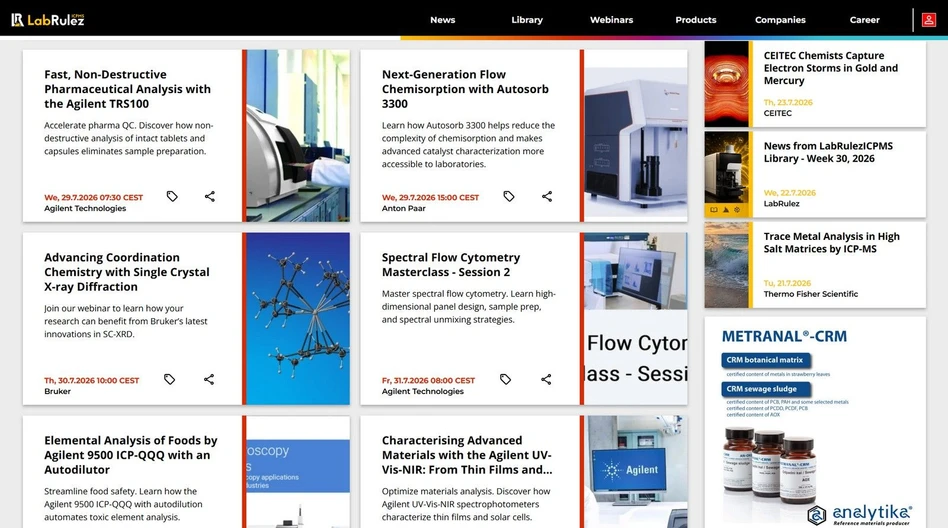This screenshot has height=528, width=948.
Task: Open Spectral Flow Cytometry Masterclass - Session 2
Action: (451, 265)
